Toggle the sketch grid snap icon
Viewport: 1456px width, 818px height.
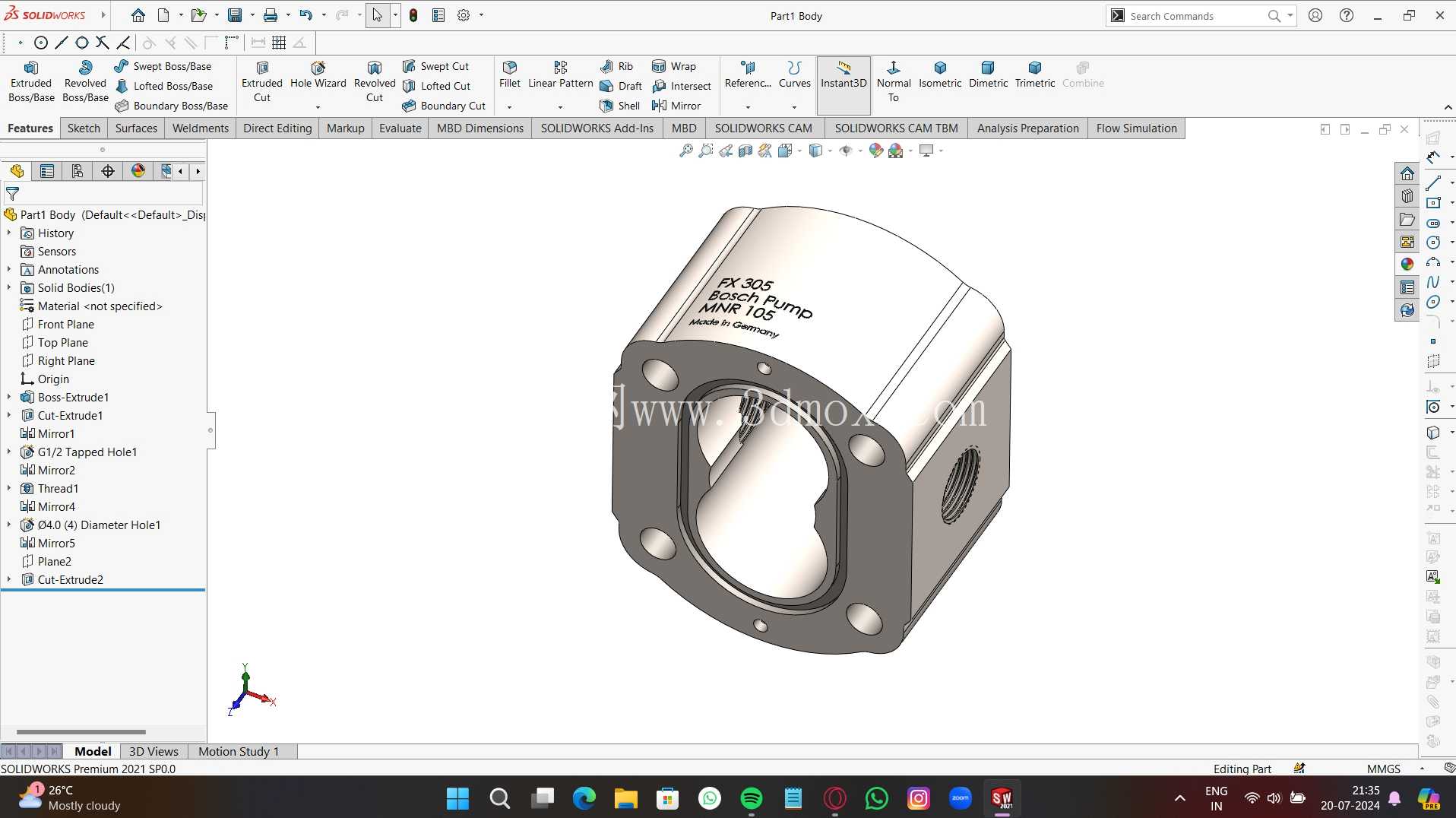pyautogui.click(x=279, y=43)
